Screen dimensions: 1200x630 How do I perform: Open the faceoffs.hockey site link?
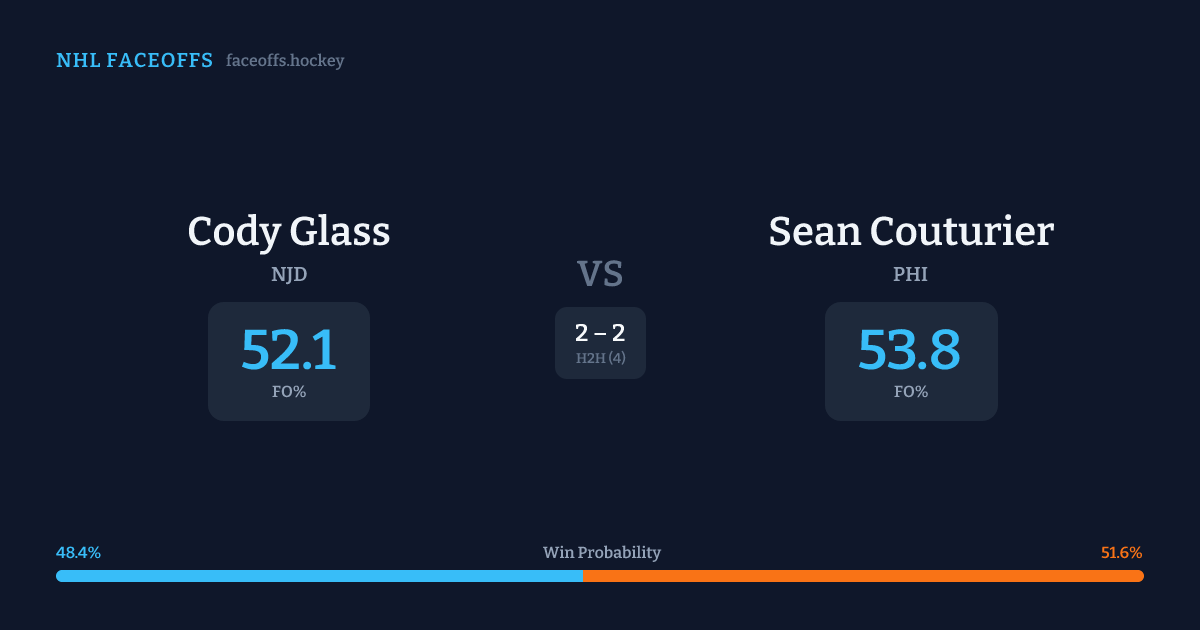click(x=285, y=61)
